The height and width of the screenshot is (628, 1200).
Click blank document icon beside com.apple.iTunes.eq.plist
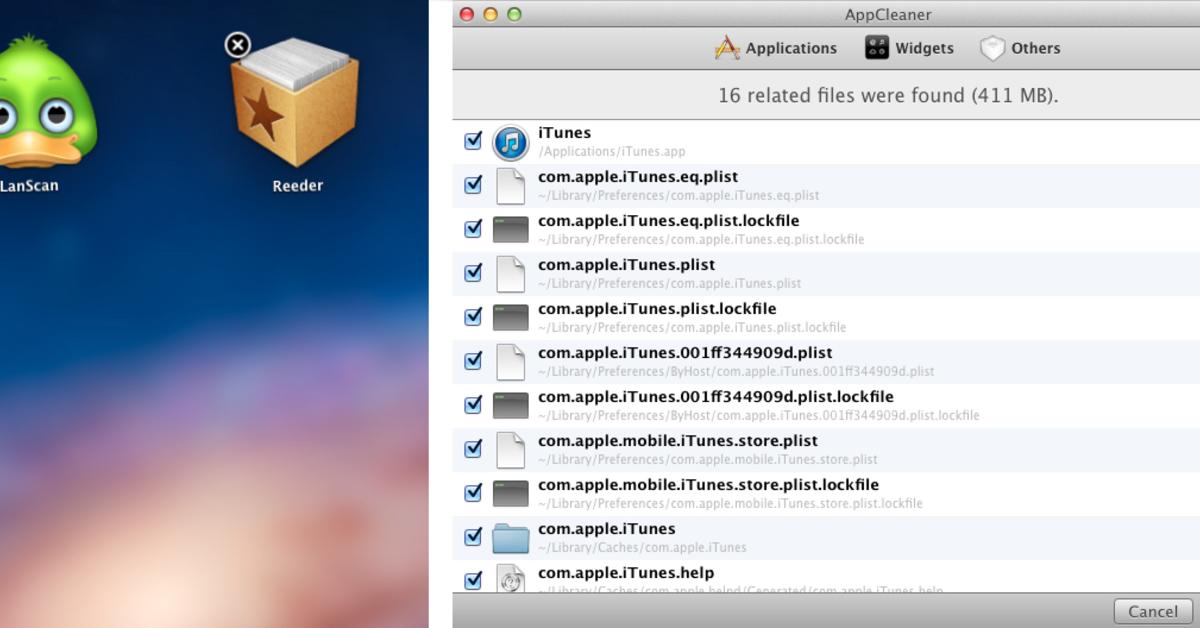pyautogui.click(x=510, y=186)
